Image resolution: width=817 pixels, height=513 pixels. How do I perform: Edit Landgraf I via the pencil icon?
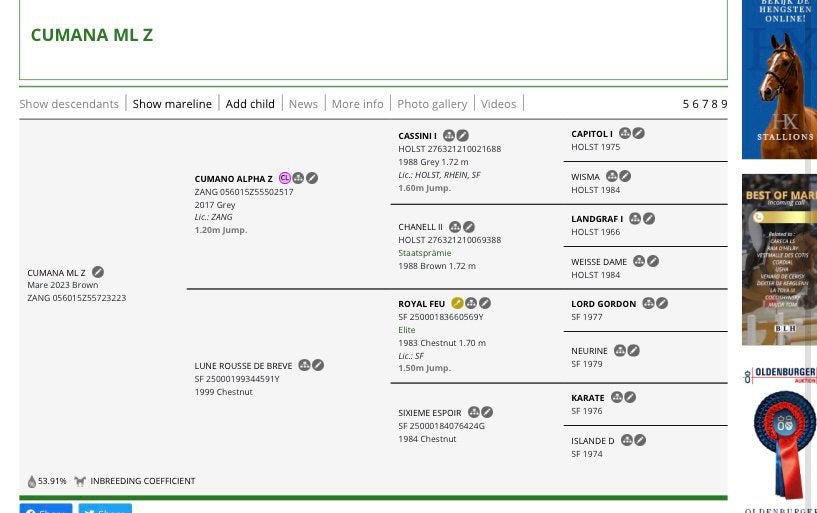pos(649,218)
